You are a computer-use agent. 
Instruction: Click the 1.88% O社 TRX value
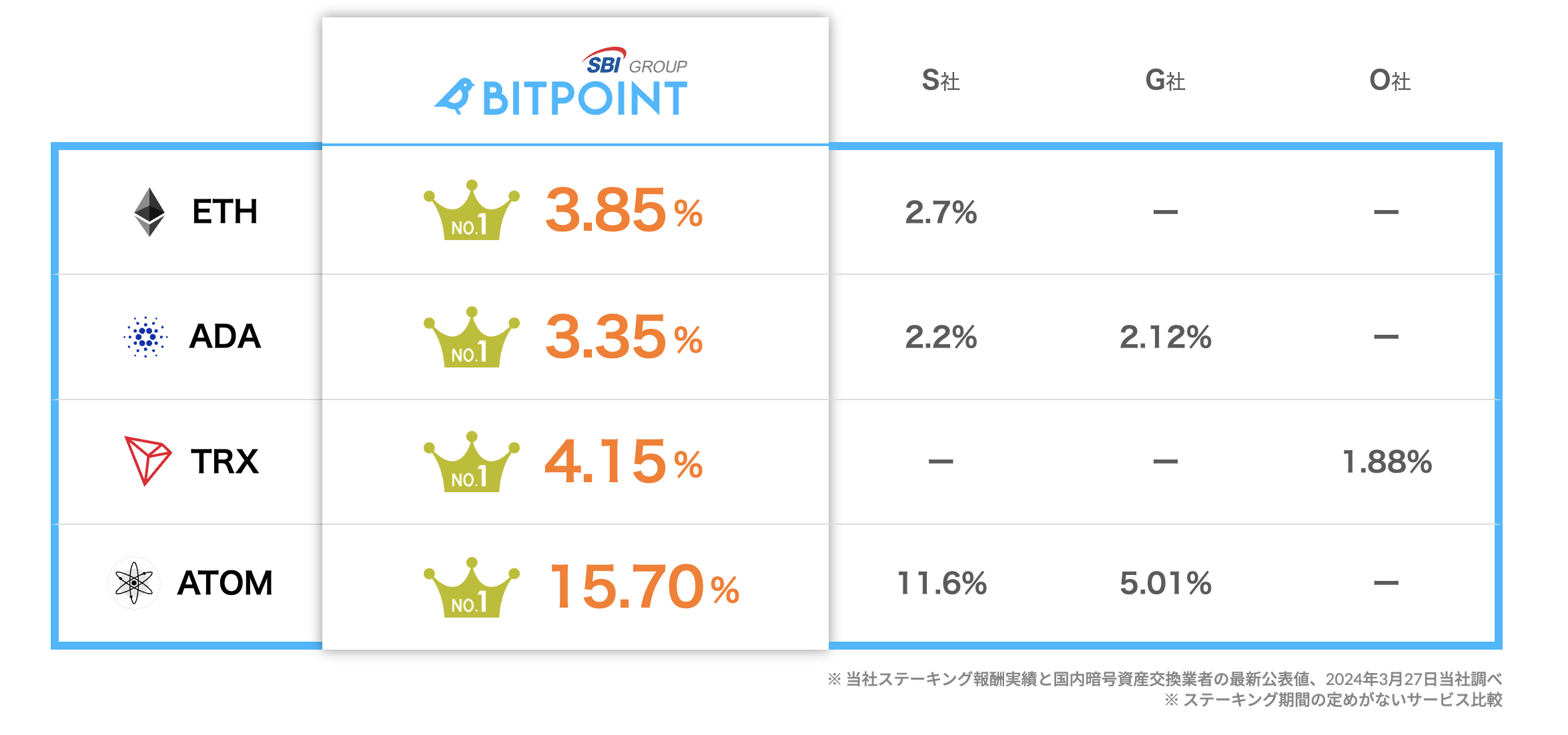point(1387,462)
